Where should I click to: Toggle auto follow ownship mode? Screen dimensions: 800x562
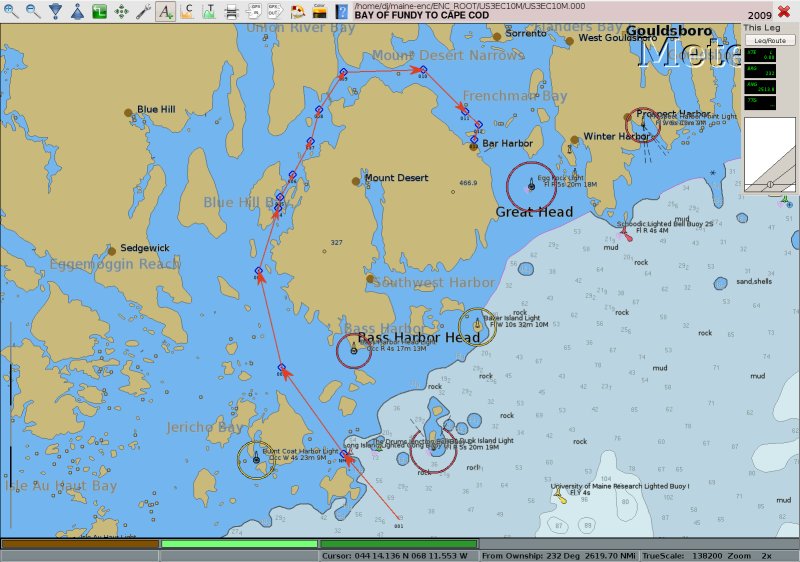122,12
